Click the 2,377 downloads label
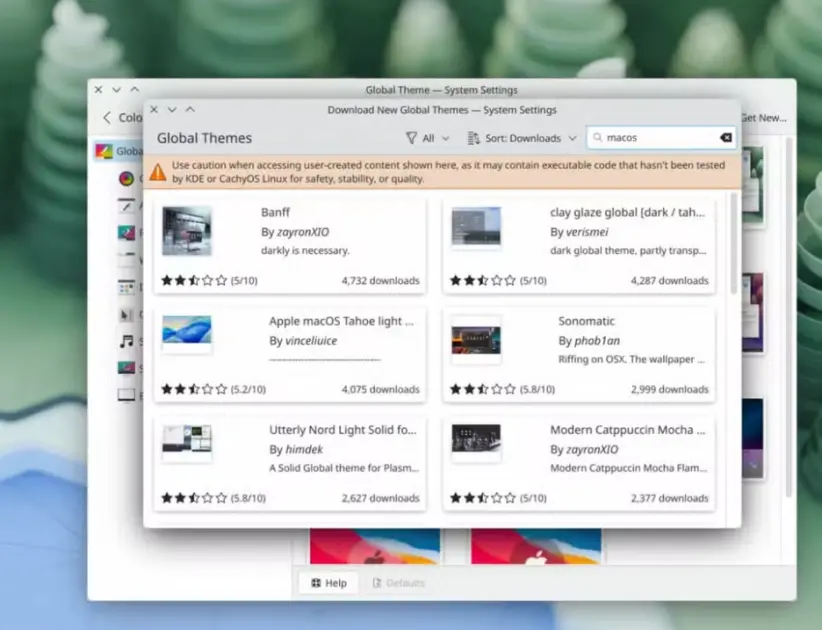 669,498
